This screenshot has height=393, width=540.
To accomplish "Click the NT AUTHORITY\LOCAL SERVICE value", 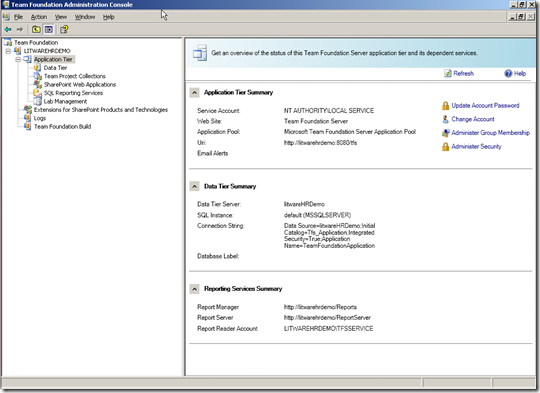I will (x=329, y=111).
